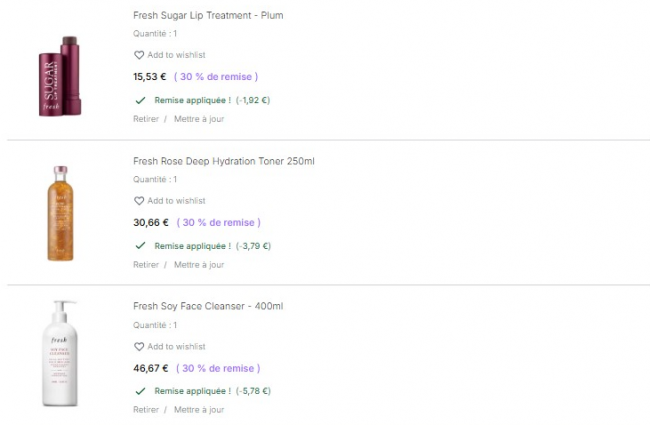Remove Fresh Rose Deep Hydration Toner
This screenshot has width=650, height=425.
click(x=146, y=265)
